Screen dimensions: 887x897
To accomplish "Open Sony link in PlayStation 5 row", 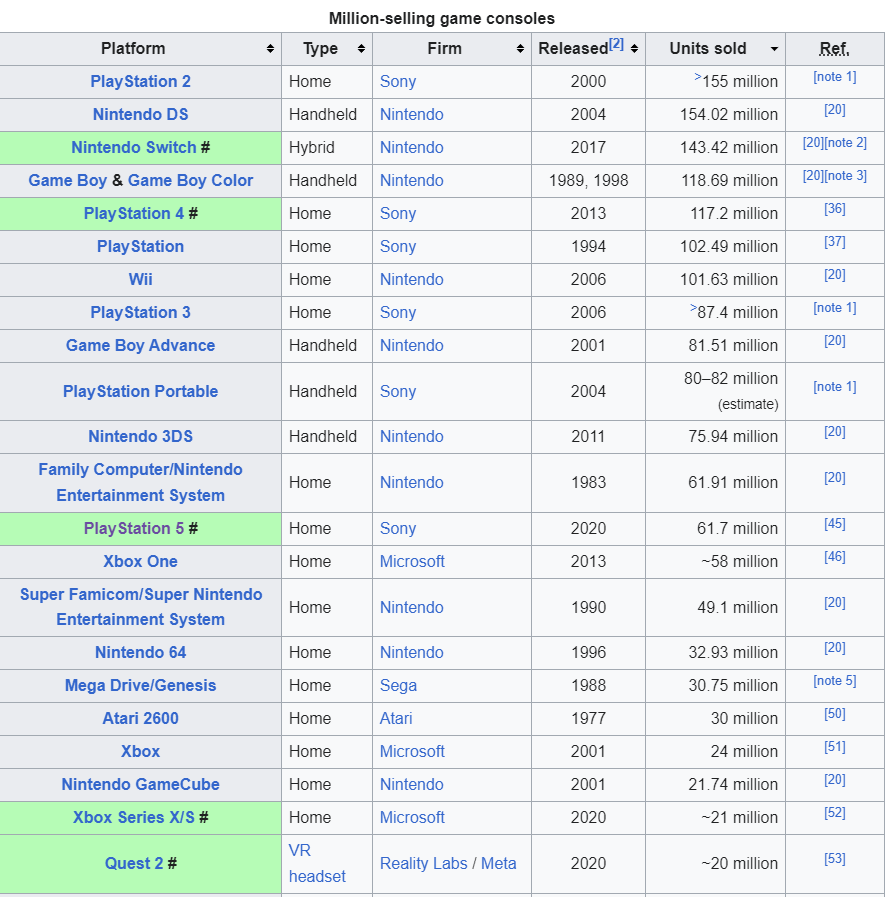I will [x=398, y=529].
